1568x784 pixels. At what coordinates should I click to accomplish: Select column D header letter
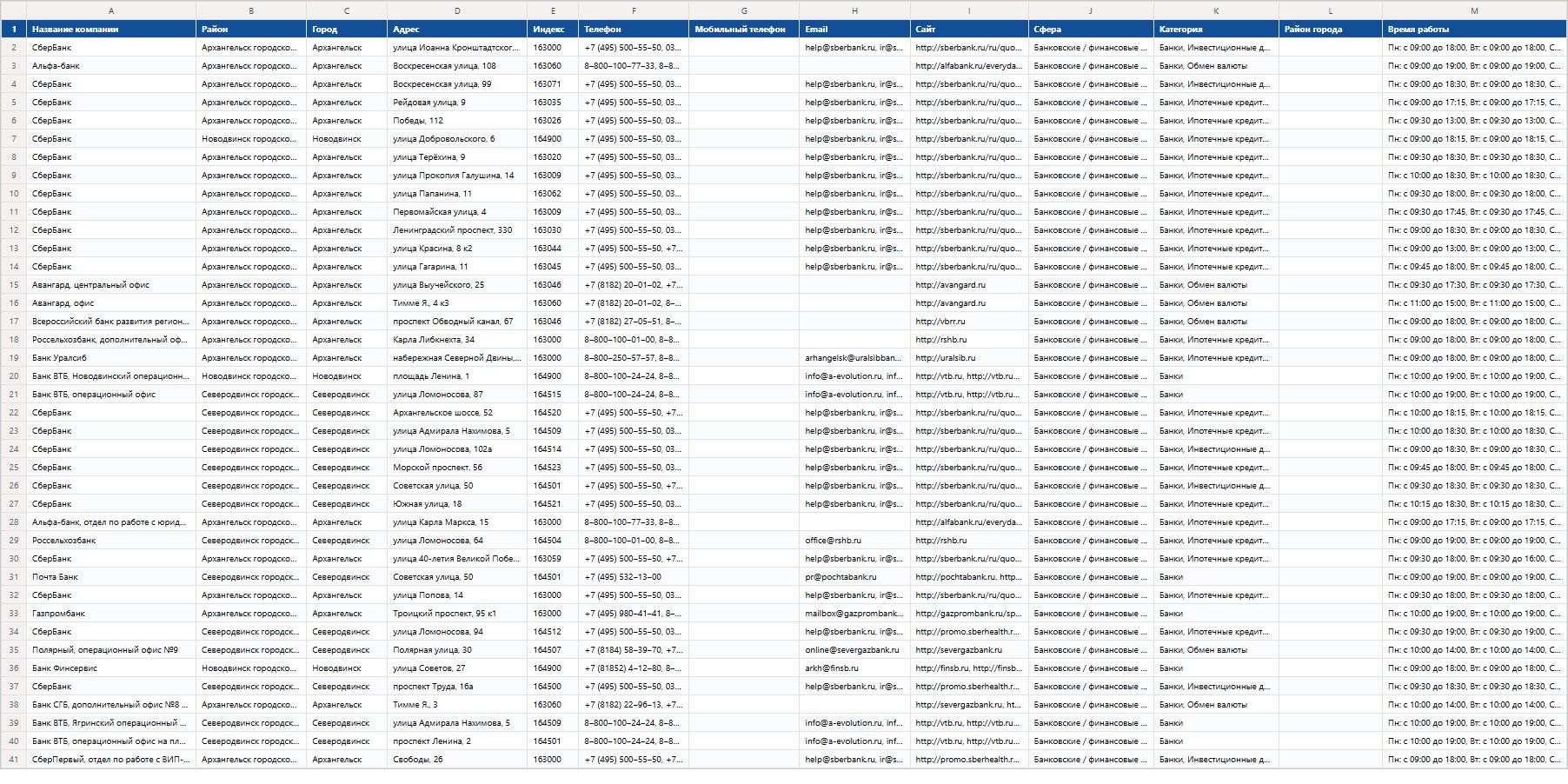pyautogui.click(x=457, y=10)
